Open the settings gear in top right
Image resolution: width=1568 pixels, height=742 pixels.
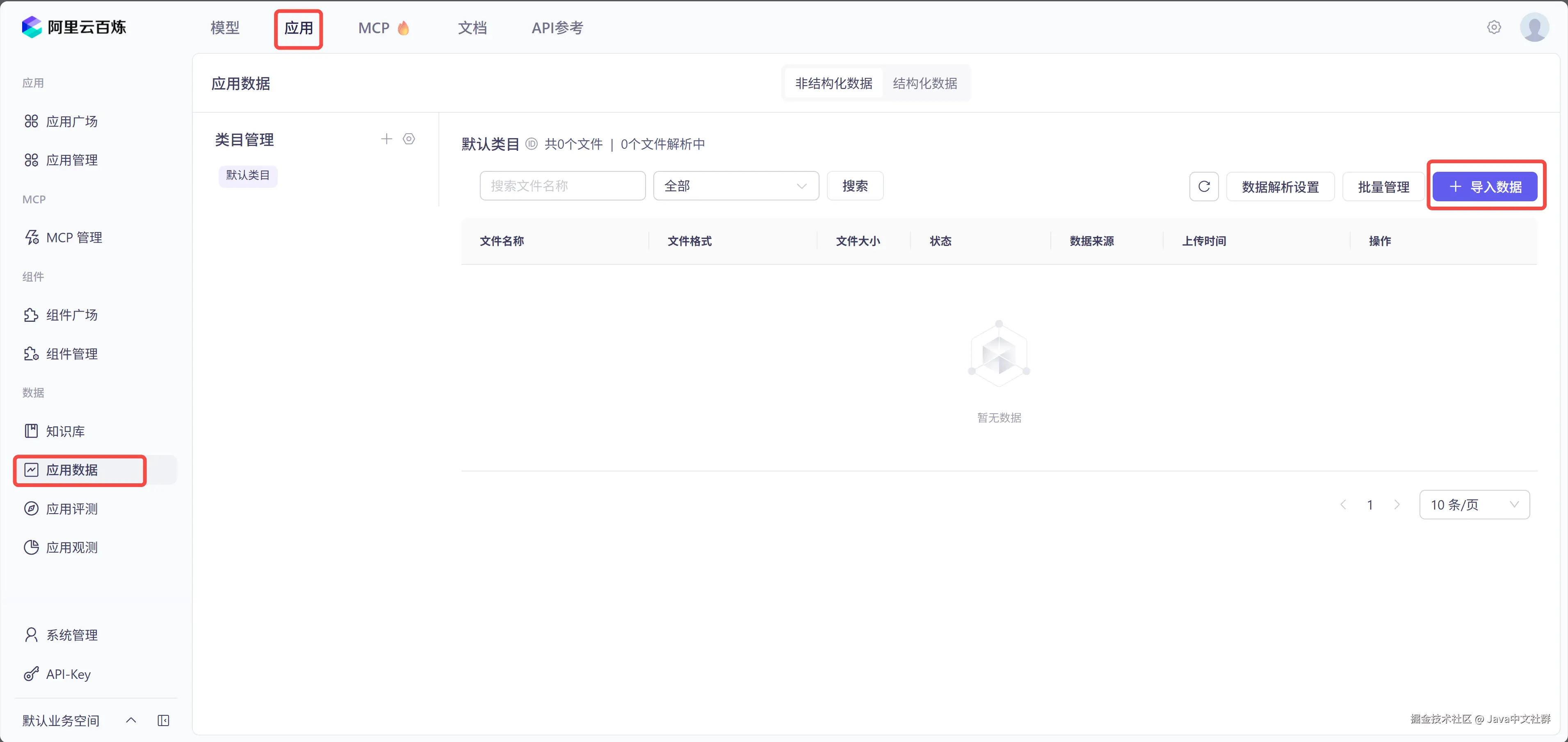(1494, 27)
